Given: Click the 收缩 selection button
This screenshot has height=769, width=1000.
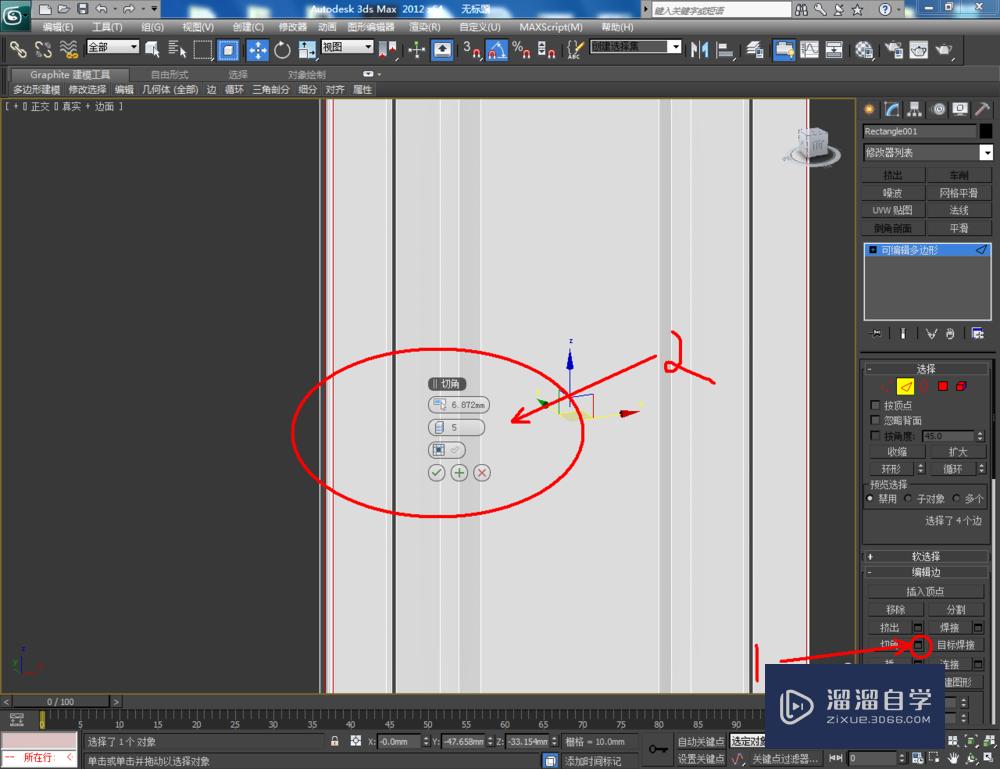Looking at the screenshot, I should (x=897, y=451).
